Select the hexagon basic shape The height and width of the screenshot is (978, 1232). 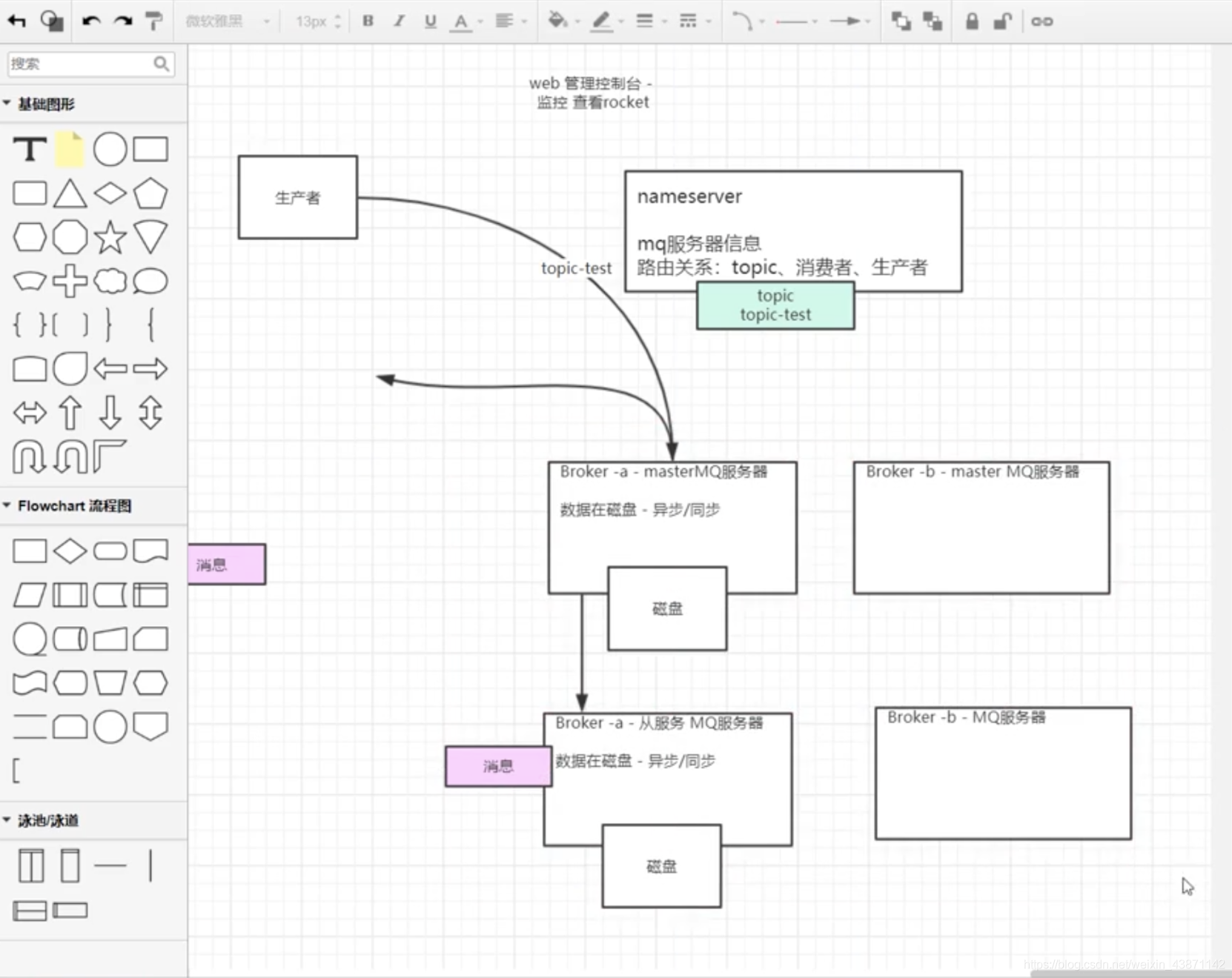30,237
